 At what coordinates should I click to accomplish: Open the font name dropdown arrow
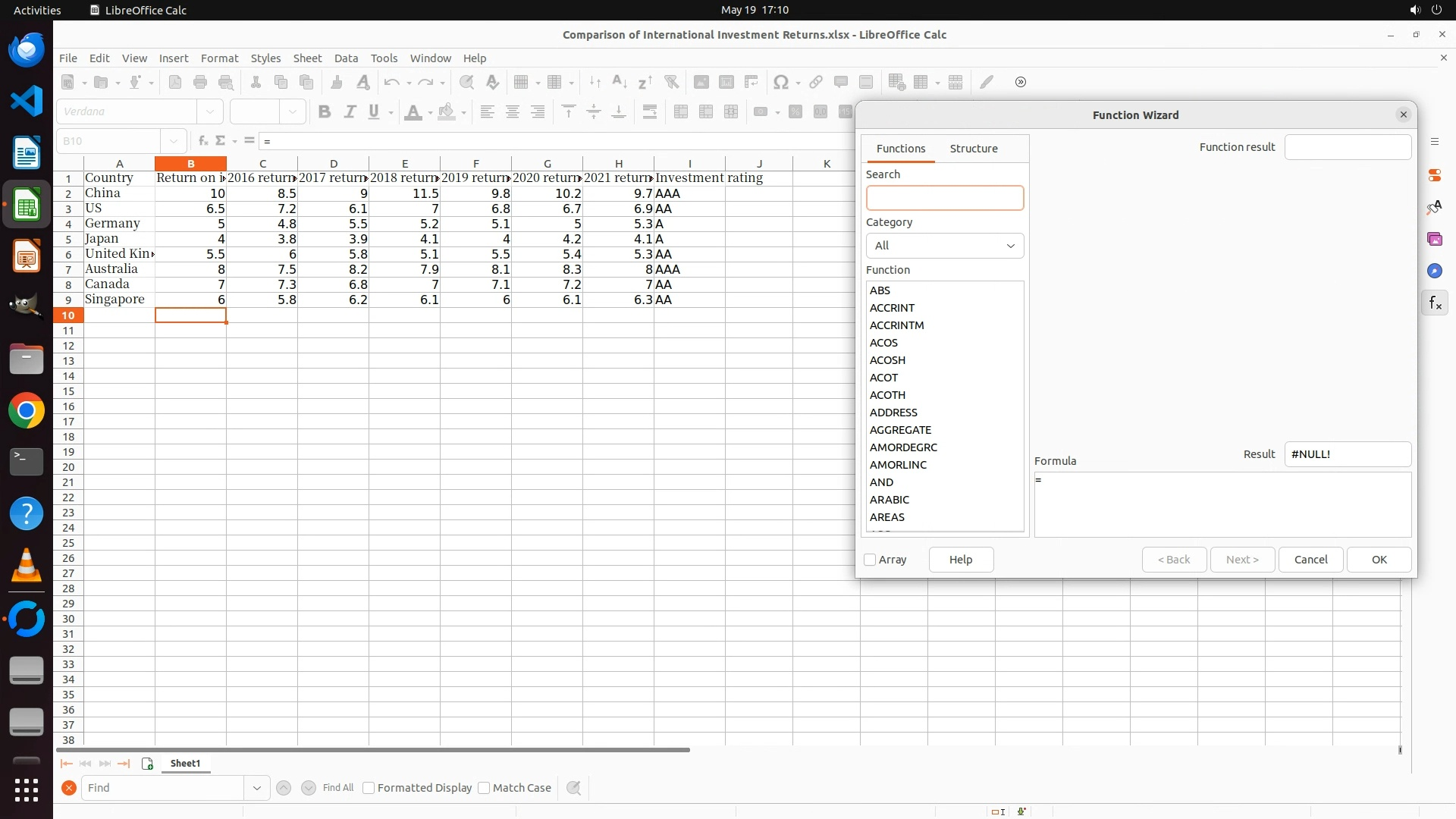(x=210, y=112)
